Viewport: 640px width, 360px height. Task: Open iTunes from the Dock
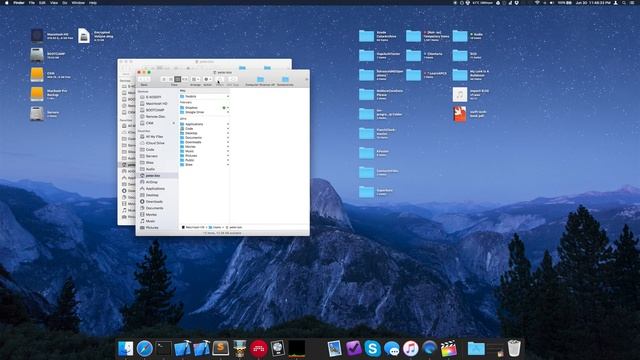pos(411,348)
